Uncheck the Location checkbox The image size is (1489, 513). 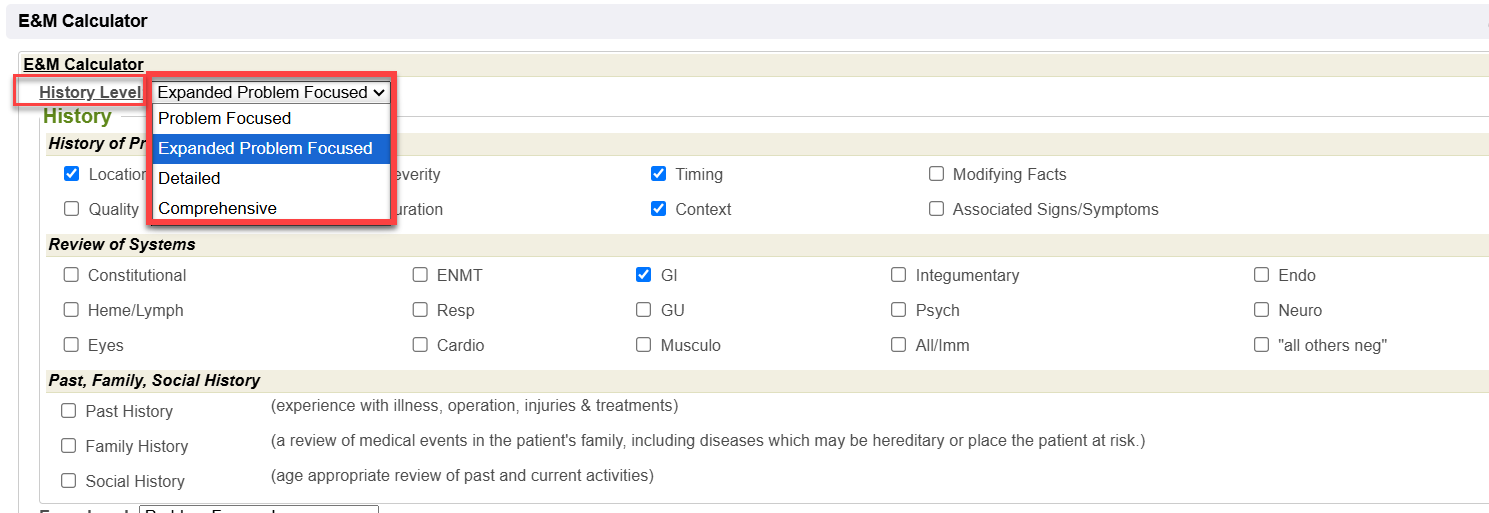71,174
